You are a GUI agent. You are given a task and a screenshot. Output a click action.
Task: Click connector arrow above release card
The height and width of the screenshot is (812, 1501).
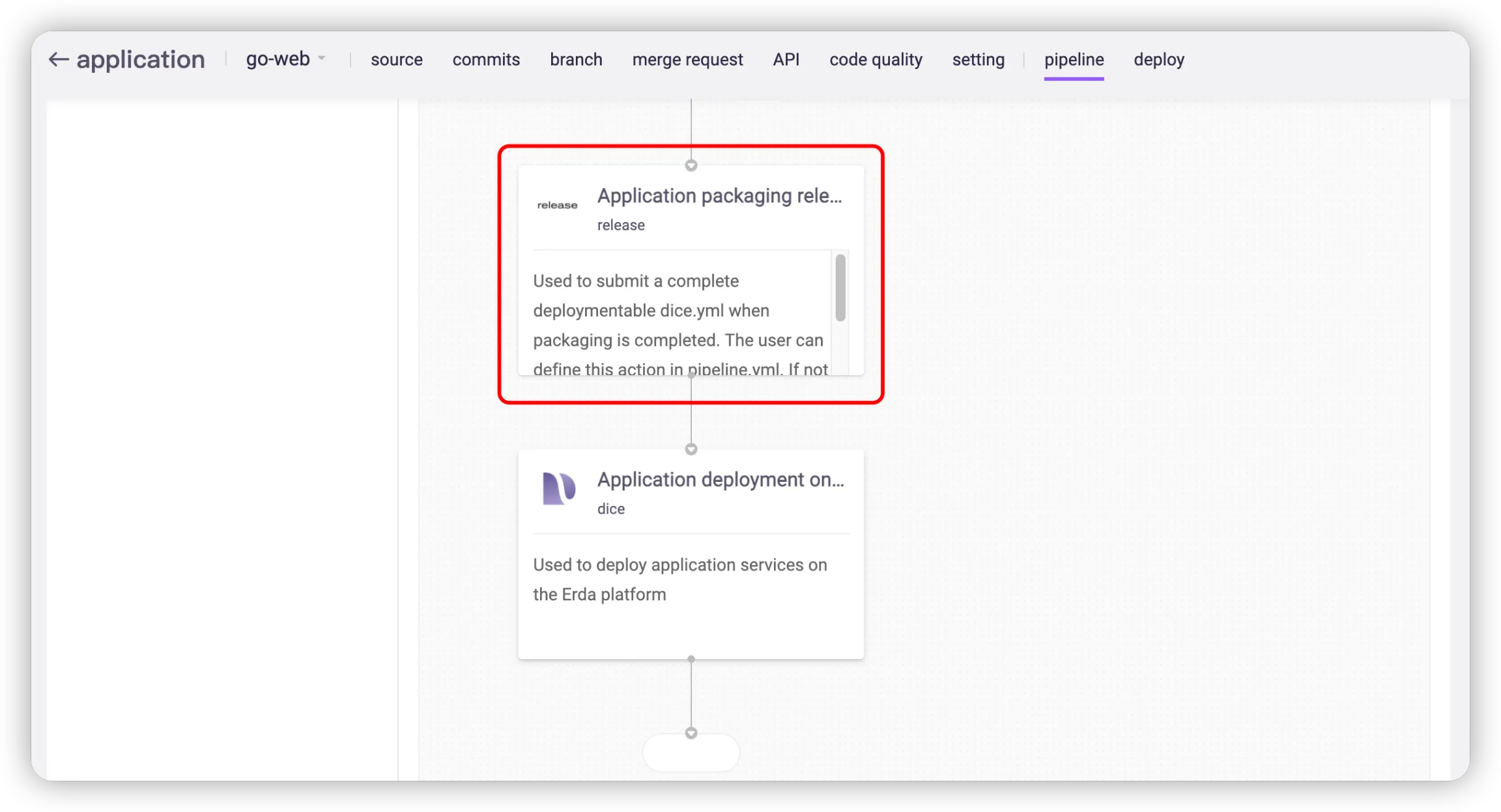click(x=691, y=165)
